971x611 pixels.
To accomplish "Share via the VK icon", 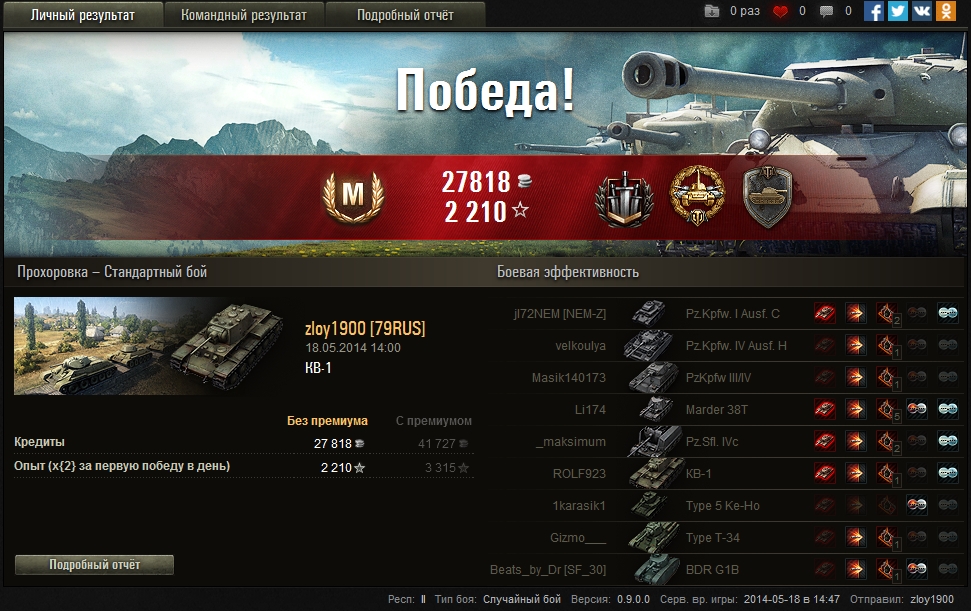I will click(921, 11).
